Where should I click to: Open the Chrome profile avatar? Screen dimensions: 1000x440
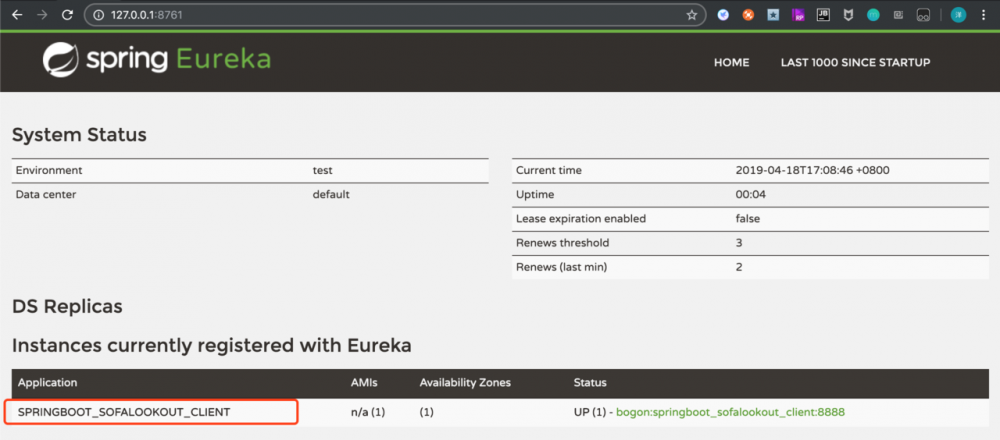[958, 15]
